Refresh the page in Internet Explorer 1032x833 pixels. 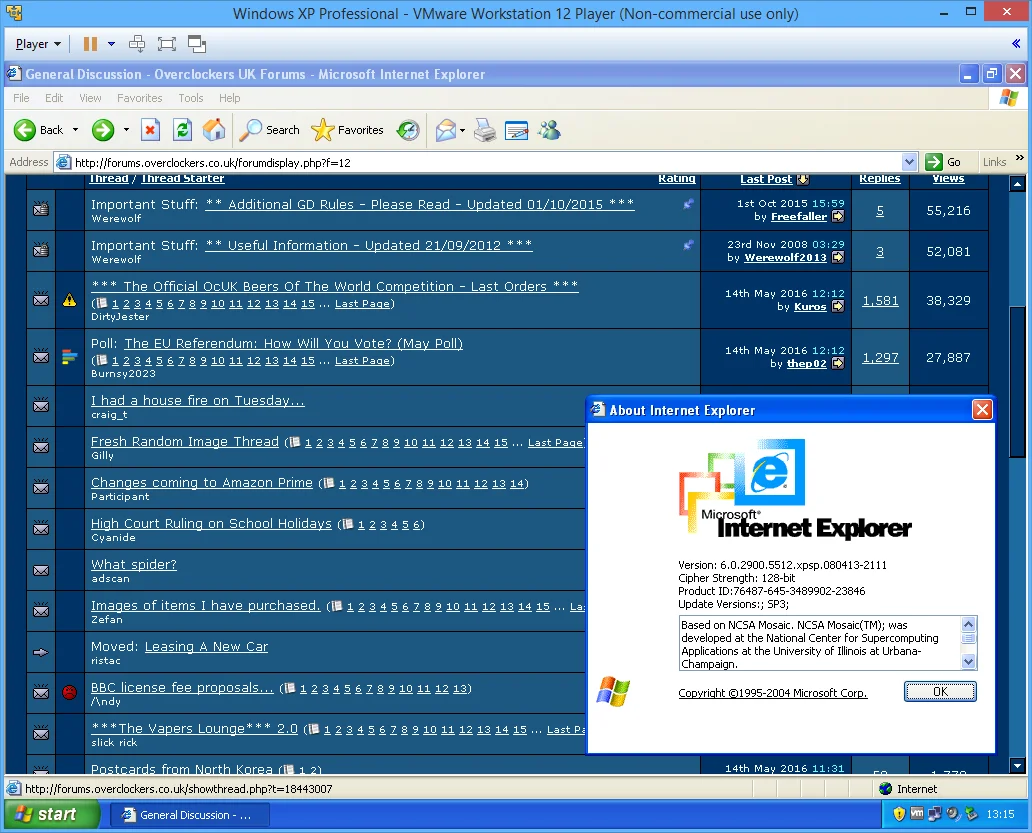(182, 130)
